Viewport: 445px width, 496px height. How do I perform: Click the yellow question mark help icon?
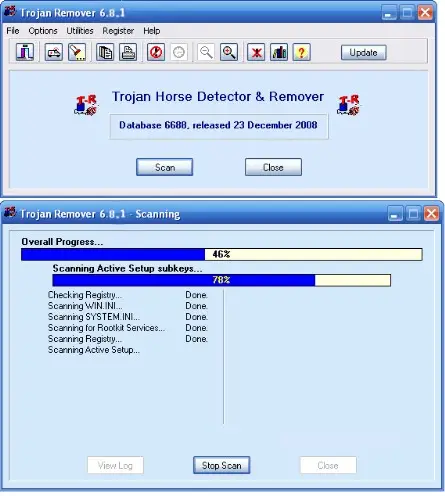pos(302,52)
